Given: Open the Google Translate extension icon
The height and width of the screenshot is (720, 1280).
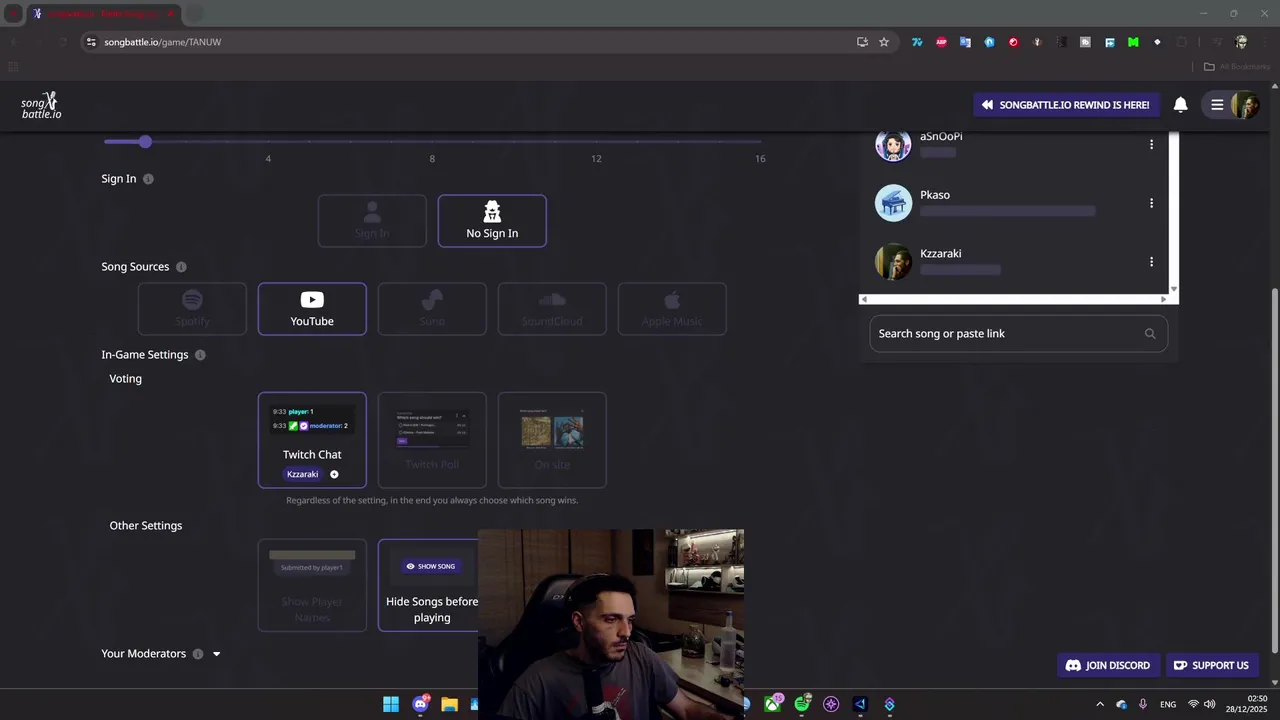Looking at the screenshot, I should [x=965, y=42].
